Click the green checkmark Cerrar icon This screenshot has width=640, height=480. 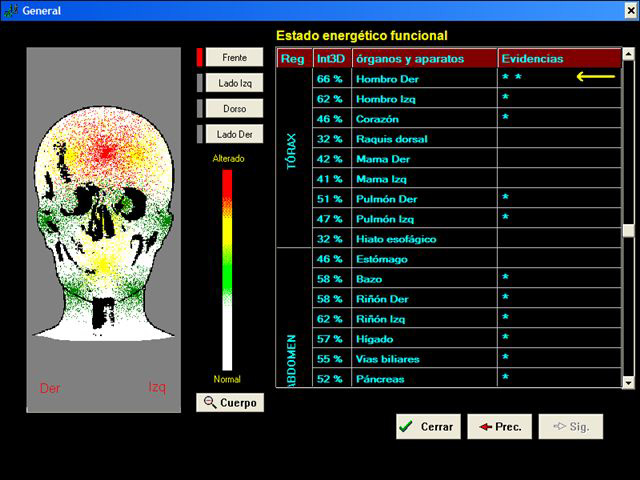pos(406,427)
